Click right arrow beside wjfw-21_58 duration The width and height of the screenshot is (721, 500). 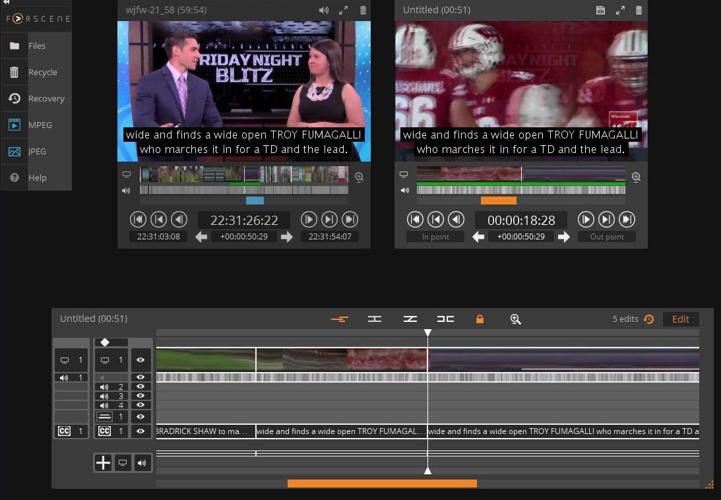click(287, 237)
